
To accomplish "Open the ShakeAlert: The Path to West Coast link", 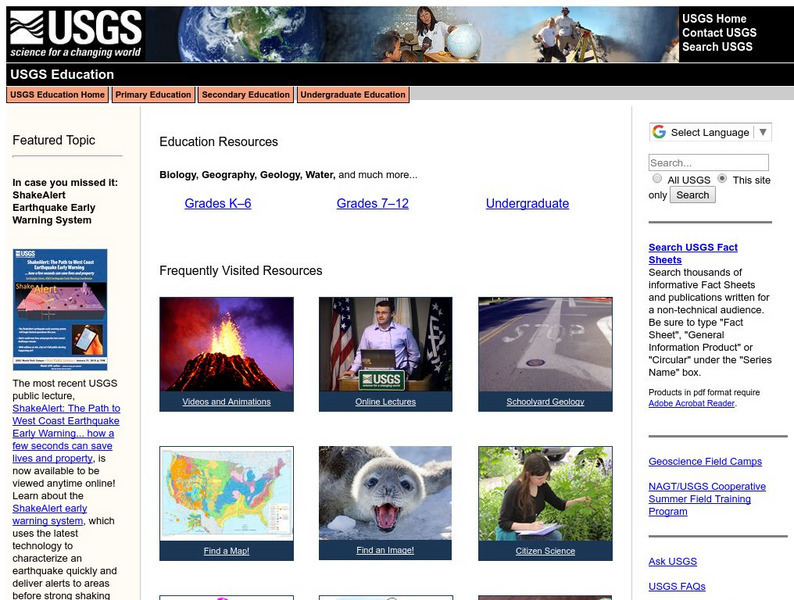I will pyautogui.click(x=66, y=433).
